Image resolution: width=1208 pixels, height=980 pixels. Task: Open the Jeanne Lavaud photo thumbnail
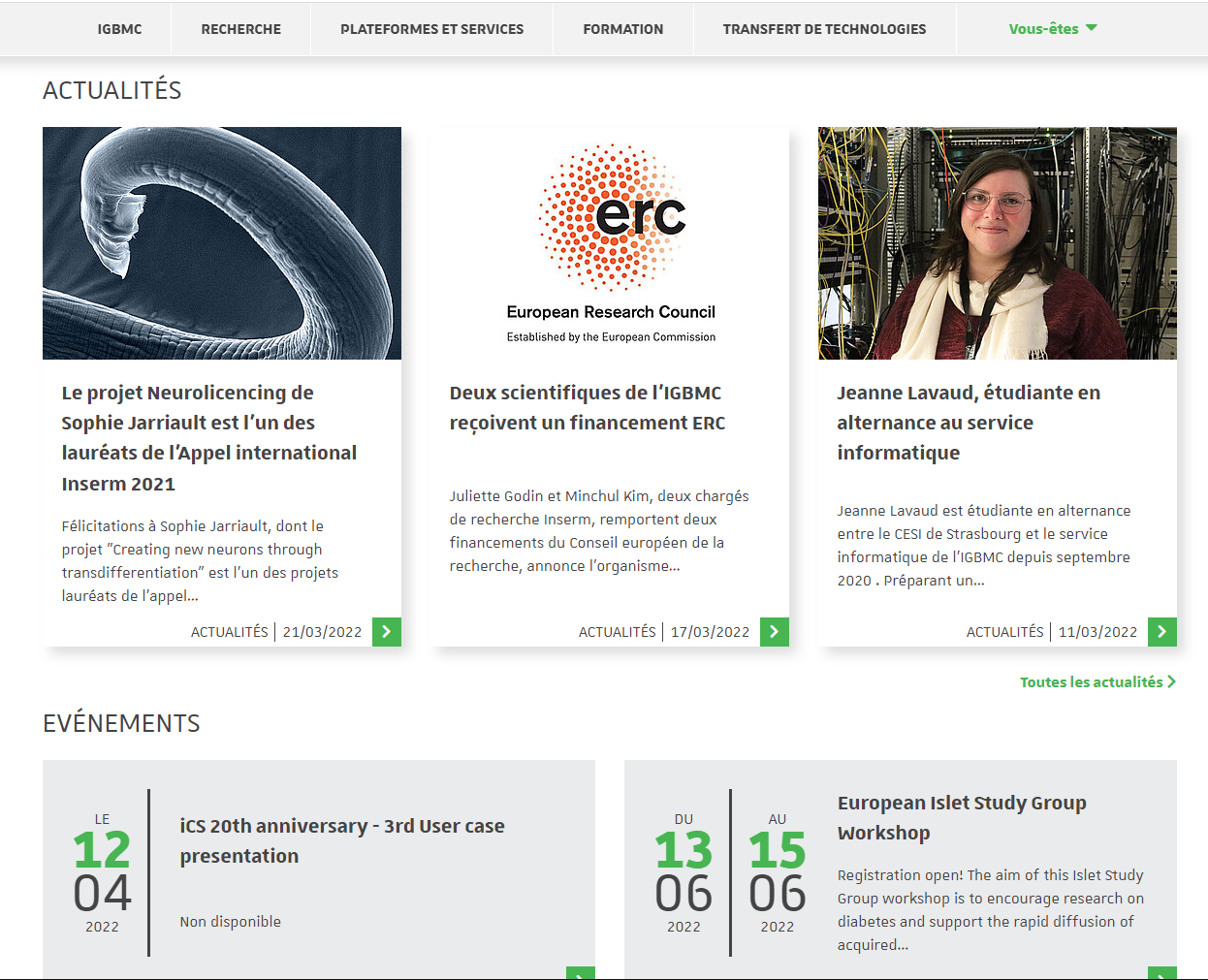998,243
